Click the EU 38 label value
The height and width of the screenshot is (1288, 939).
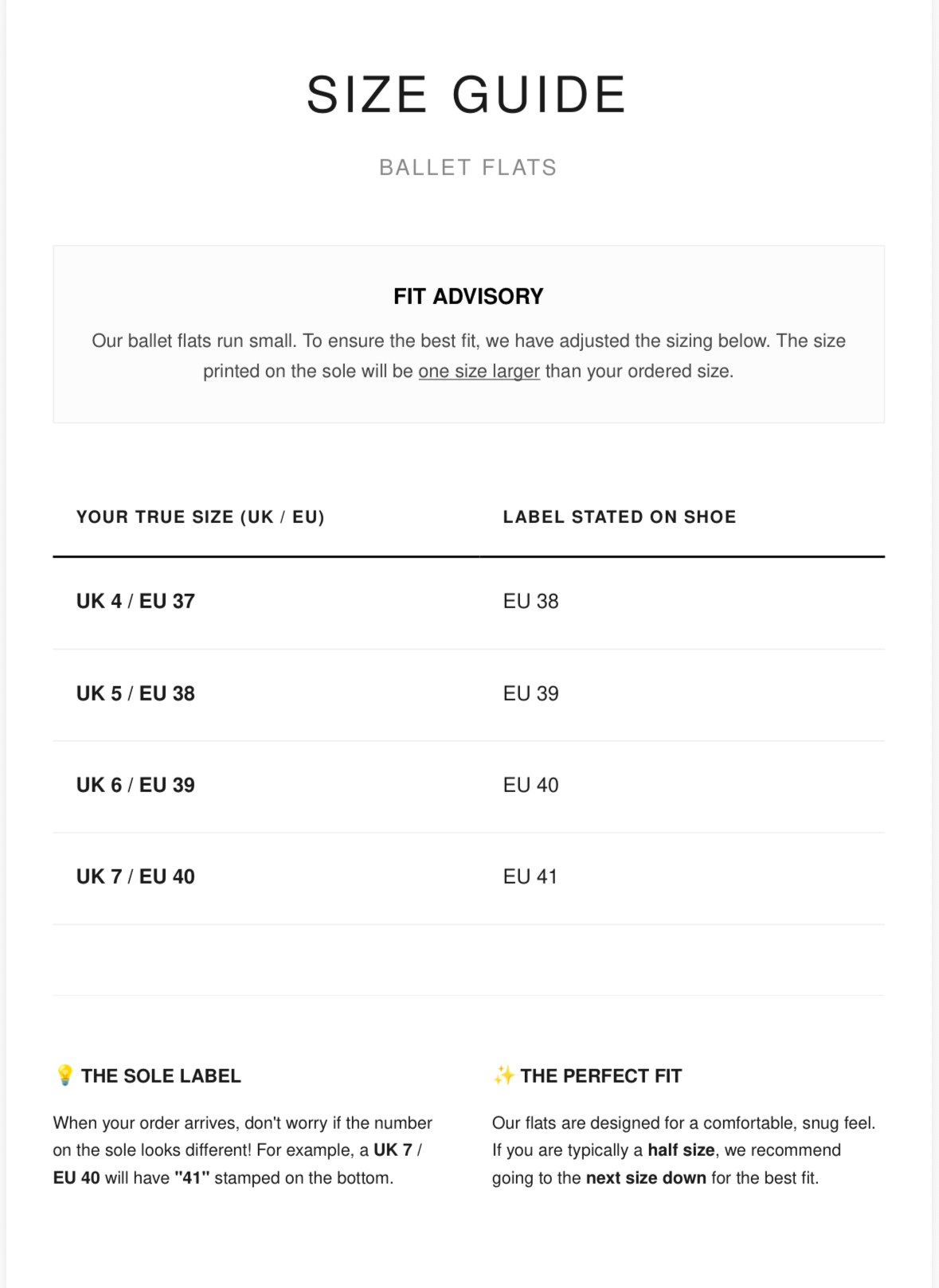530,601
